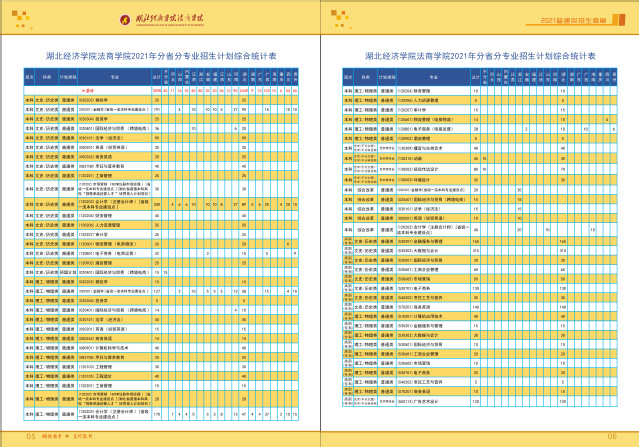Image resolution: width=639 pixels, height=447 pixels.
Task: Select 计划类别 column header in left table
Action: coord(67,76)
